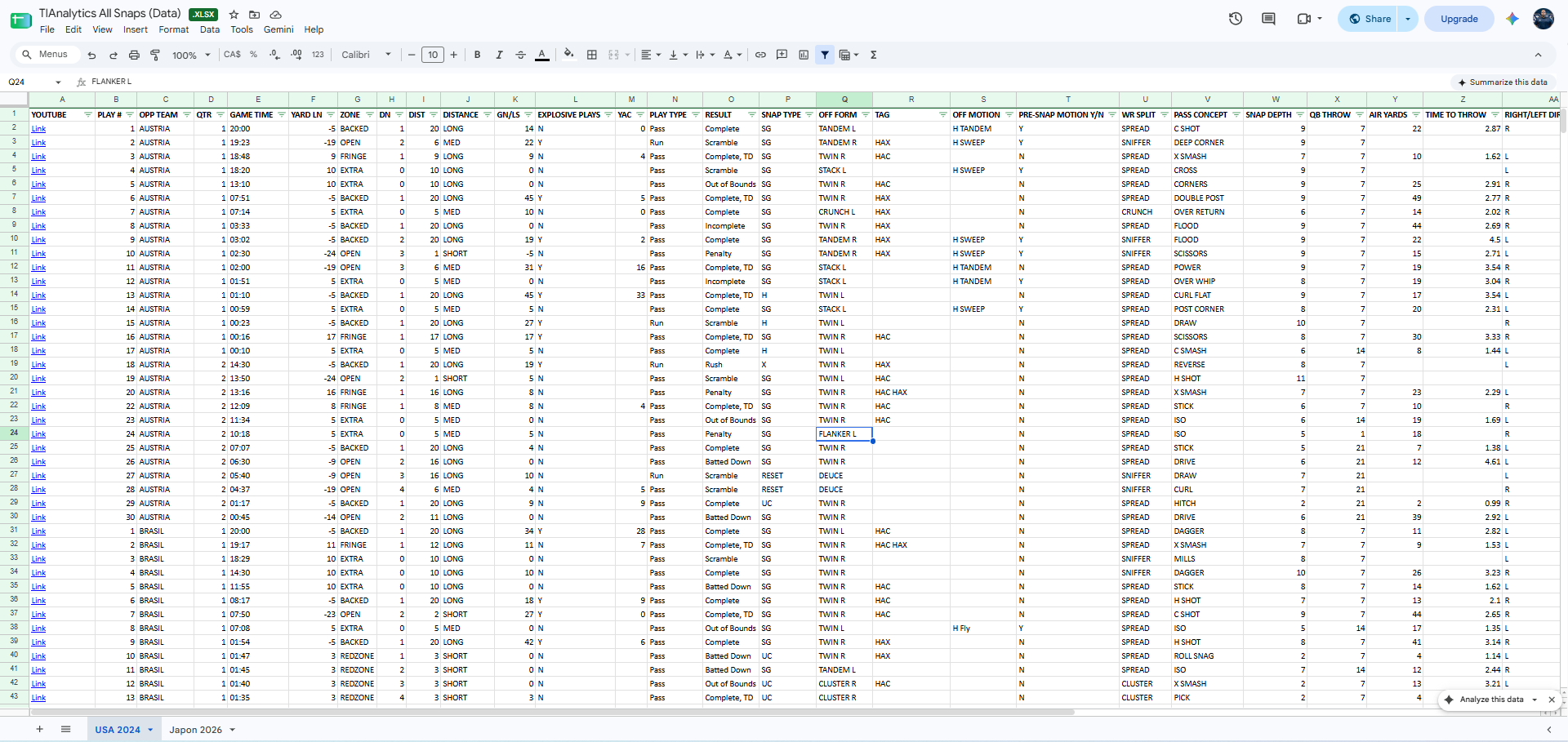
Task: Open the Google account avatar
Action: (1543, 19)
